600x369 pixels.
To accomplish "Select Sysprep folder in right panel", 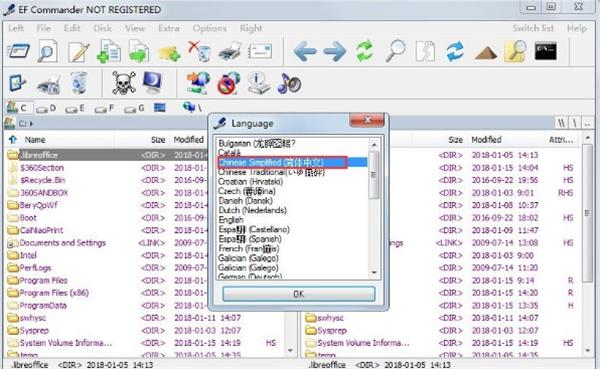I will [332, 330].
